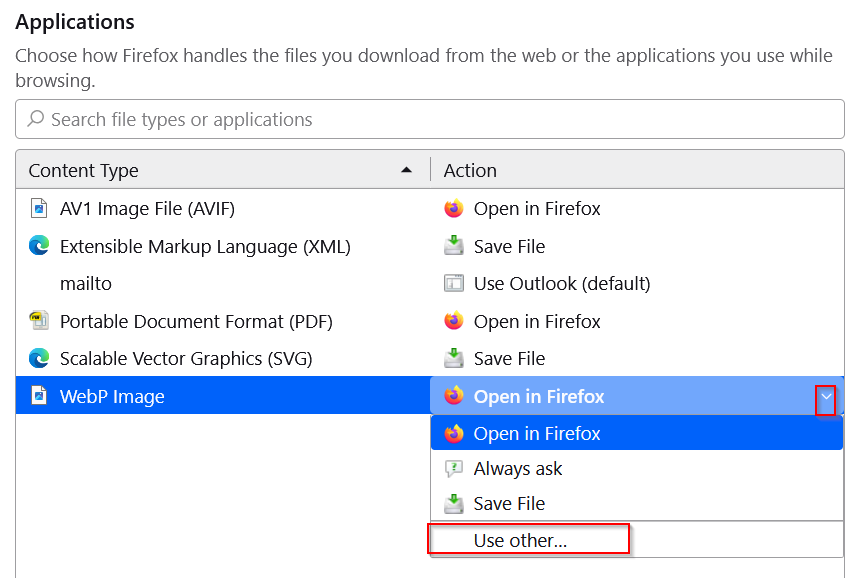Click the Edge icon beside Extensible Markup Language

click(x=39, y=246)
